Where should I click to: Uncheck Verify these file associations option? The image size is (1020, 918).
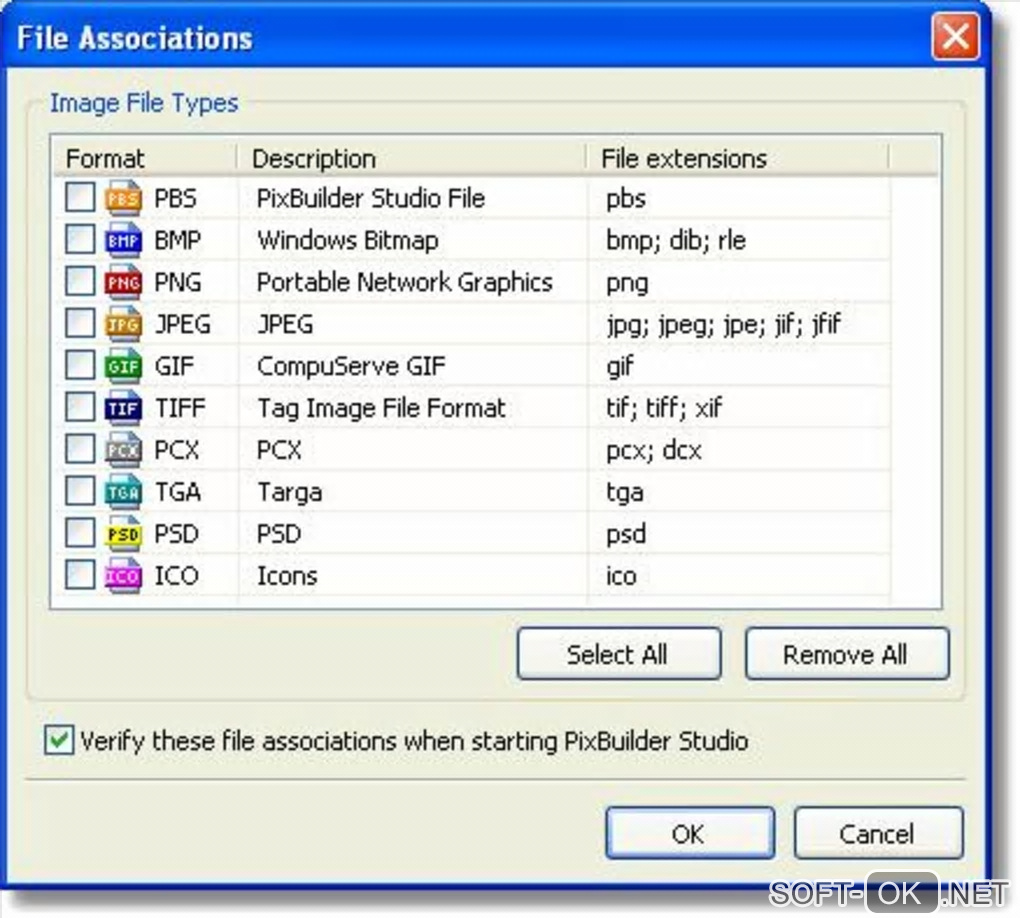(59, 740)
